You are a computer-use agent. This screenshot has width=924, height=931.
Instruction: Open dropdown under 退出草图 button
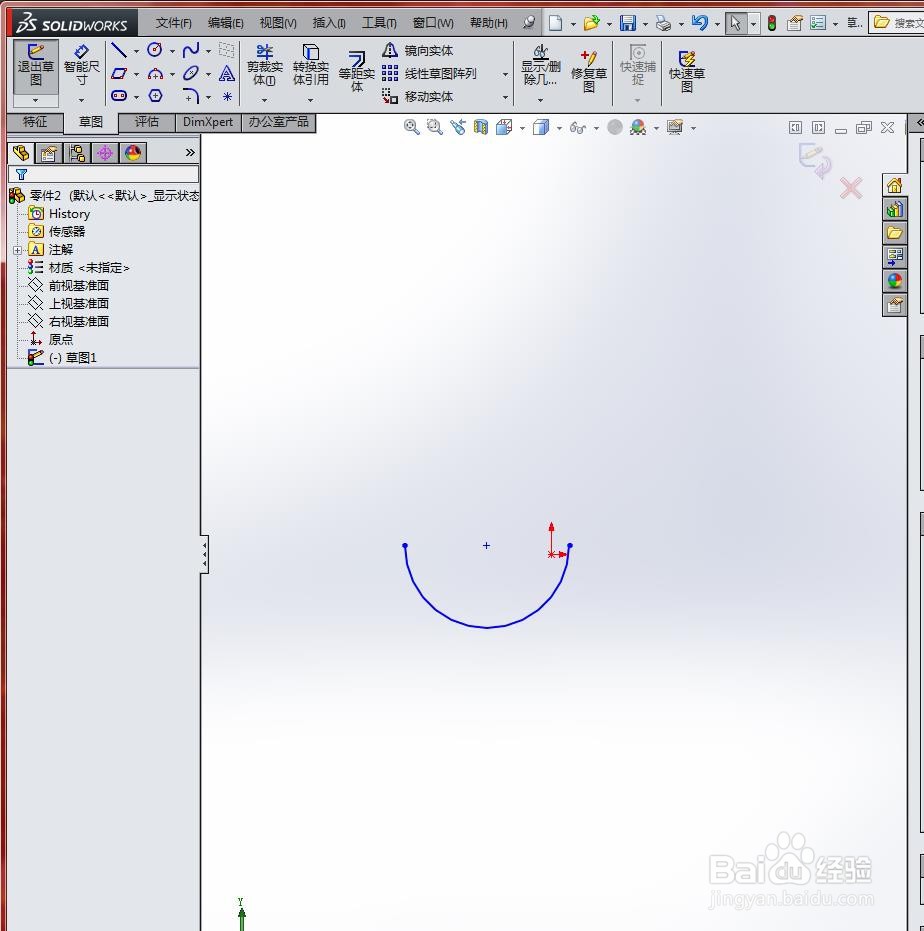[x=36, y=100]
